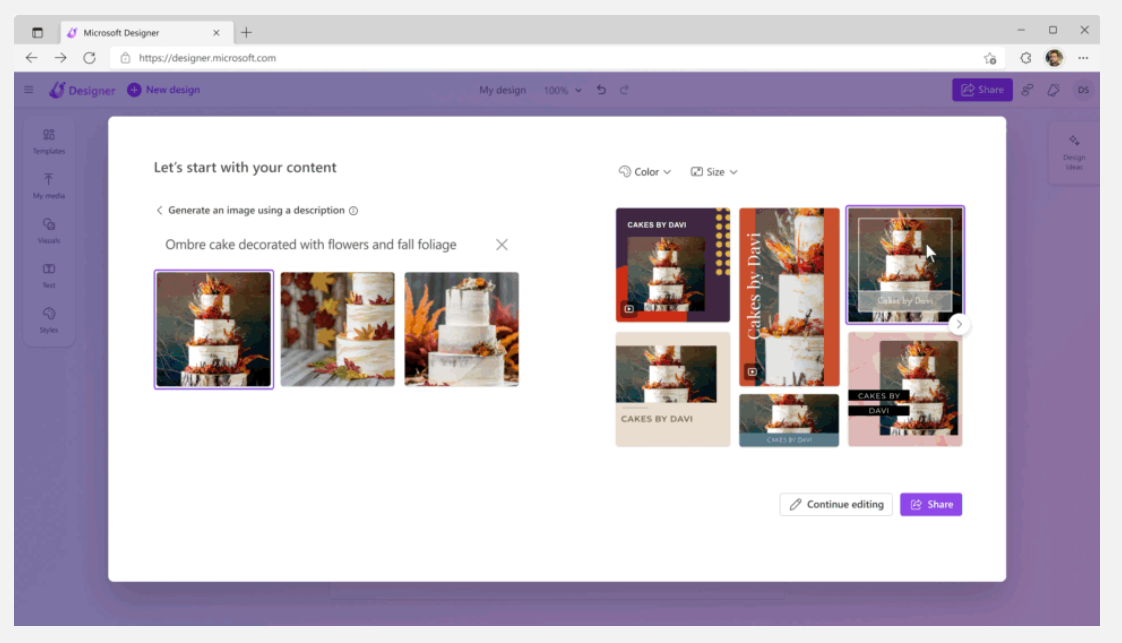
Task: Open My media in sidebar
Action: coord(48,185)
